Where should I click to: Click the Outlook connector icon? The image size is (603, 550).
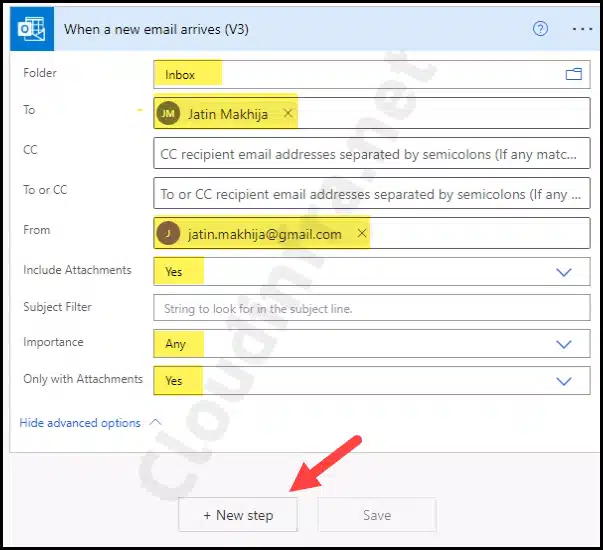coord(32,29)
